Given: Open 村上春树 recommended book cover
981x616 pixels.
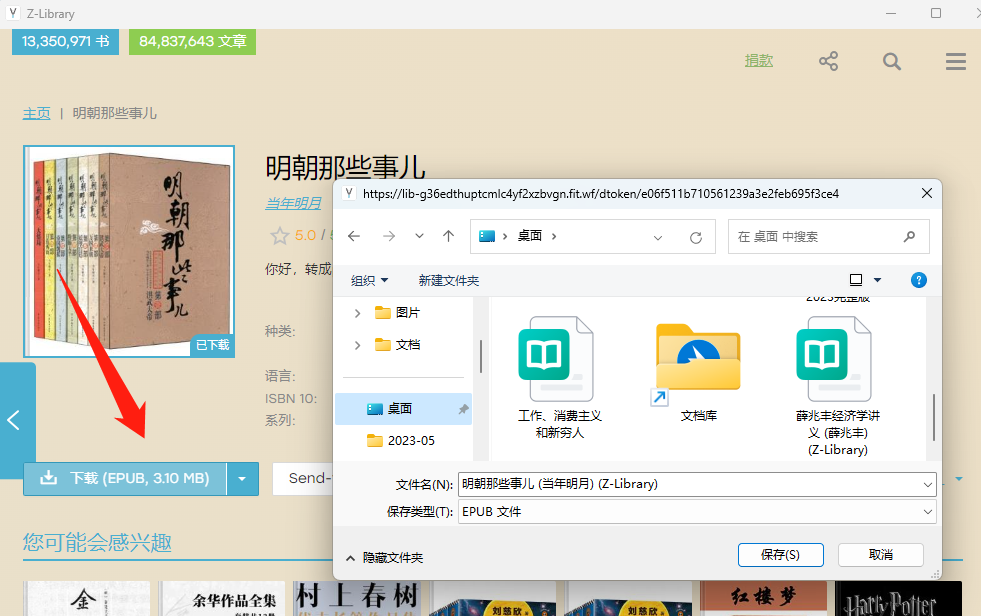Looking at the screenshot, I should click(356, 598).
